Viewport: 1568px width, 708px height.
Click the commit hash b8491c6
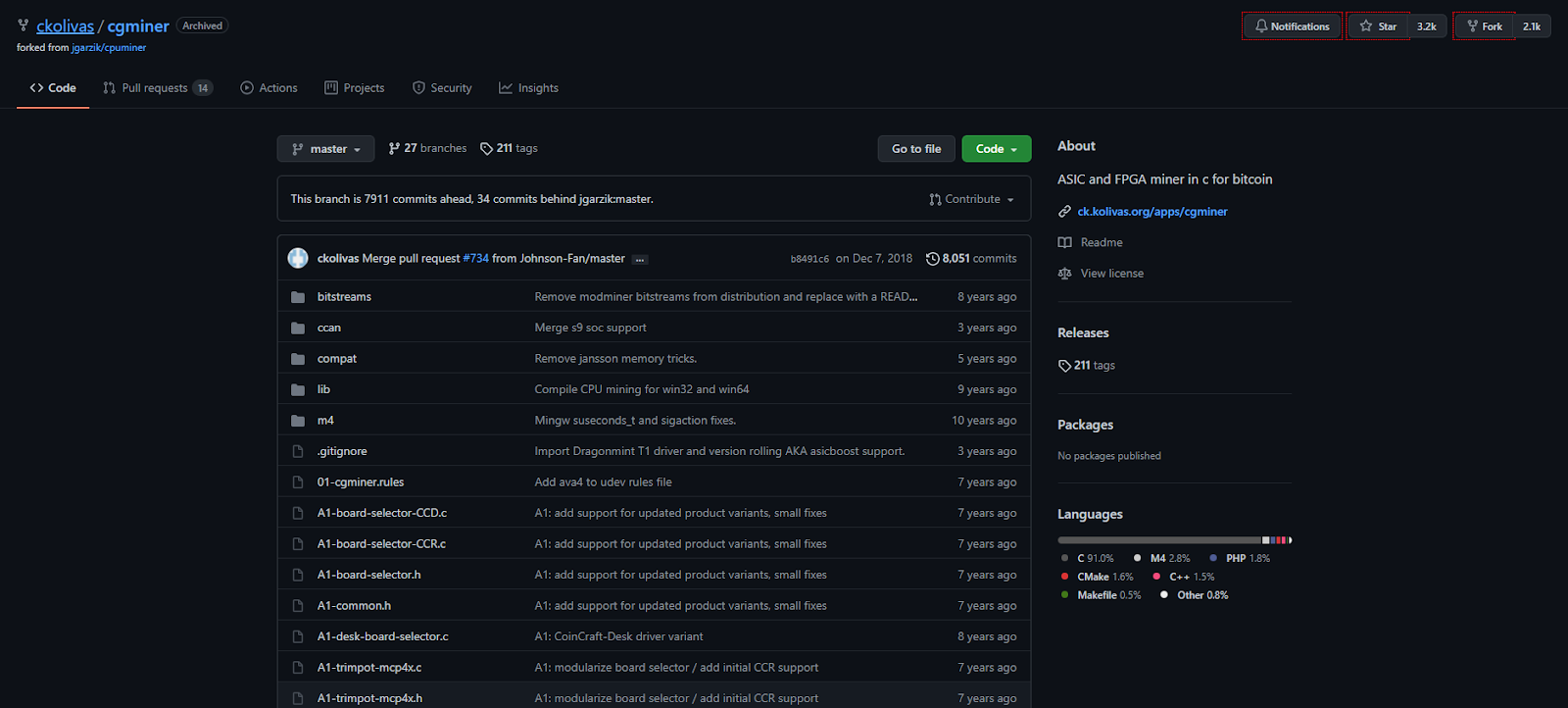809,259
